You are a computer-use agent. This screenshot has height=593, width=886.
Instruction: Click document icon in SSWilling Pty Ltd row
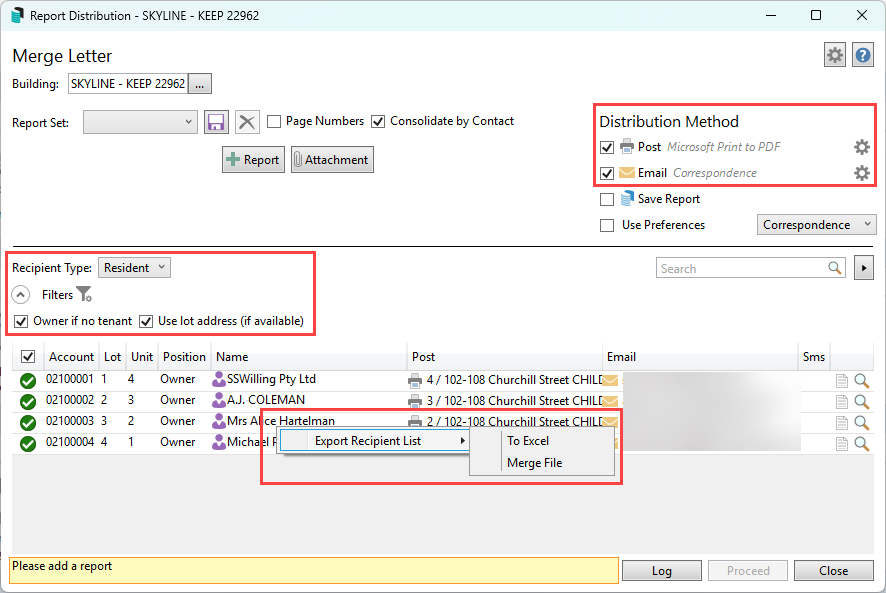(842, 381)
